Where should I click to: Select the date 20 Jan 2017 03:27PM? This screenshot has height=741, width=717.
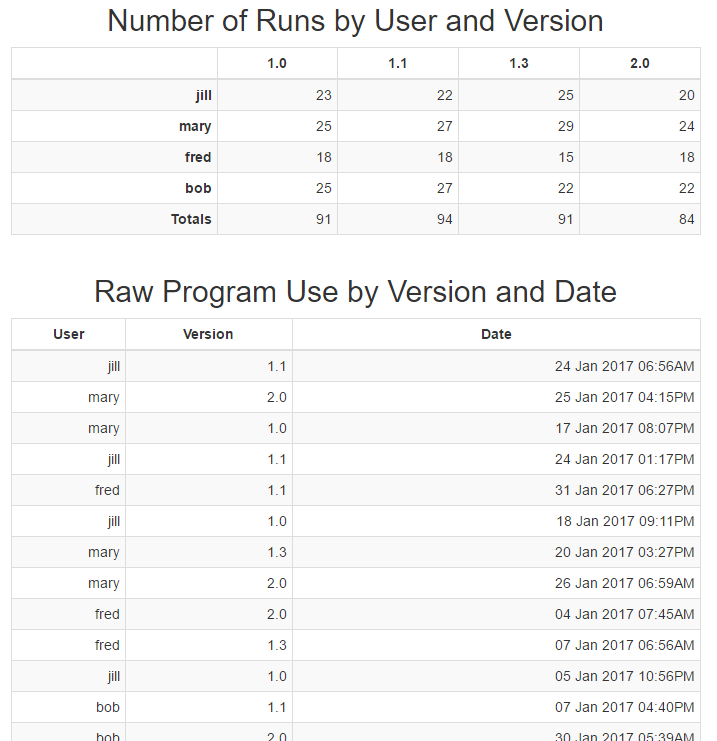(624, 552)
